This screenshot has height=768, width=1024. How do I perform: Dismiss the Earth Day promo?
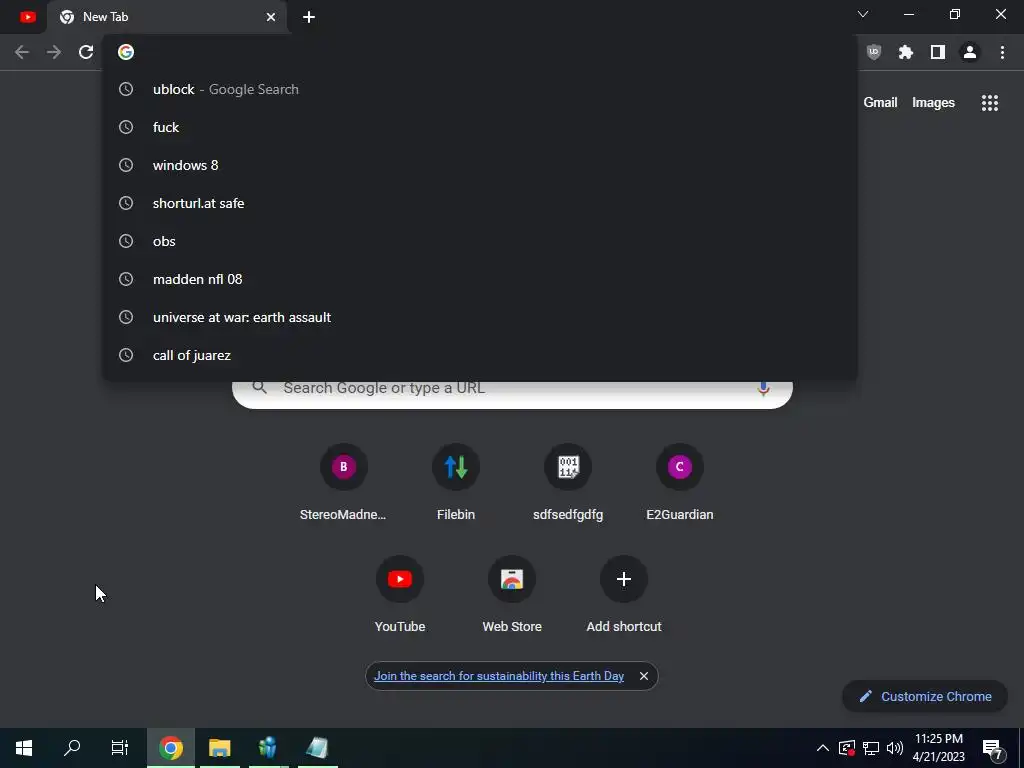[x=643, y=676]
